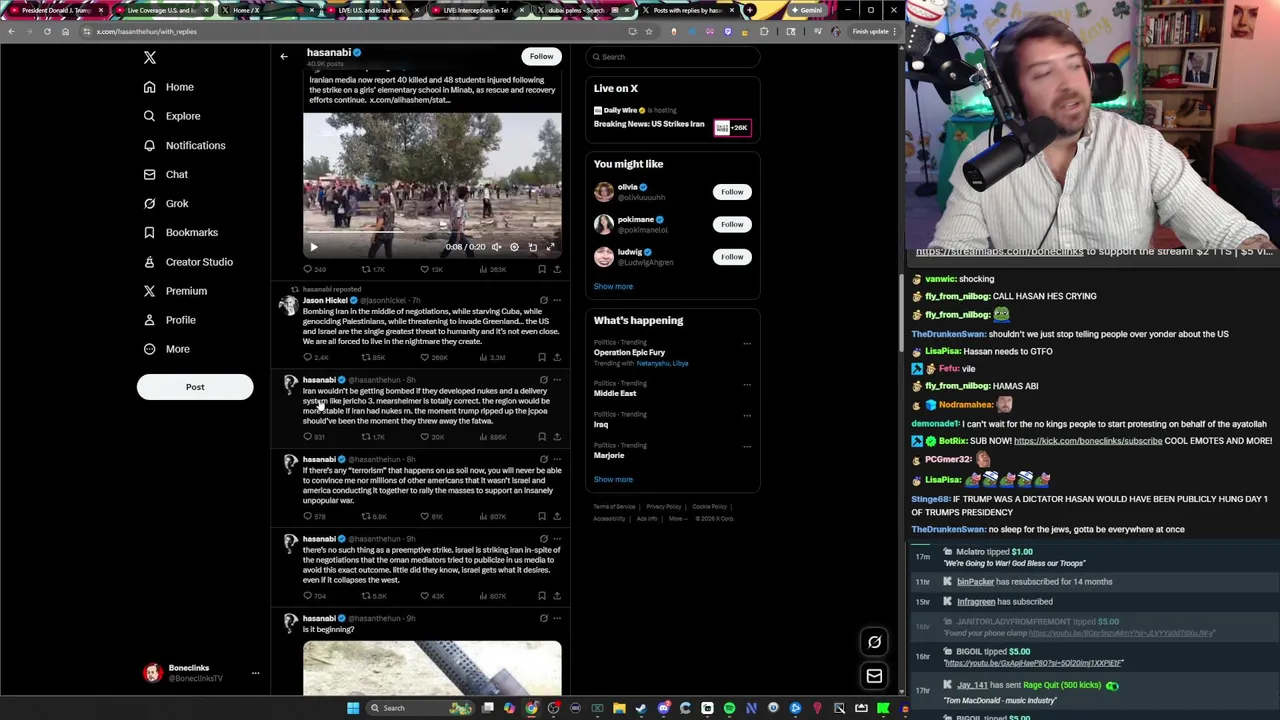Click the Creator Studio icon
This screenshot has width=1280, height=720.
coord(149,262)
